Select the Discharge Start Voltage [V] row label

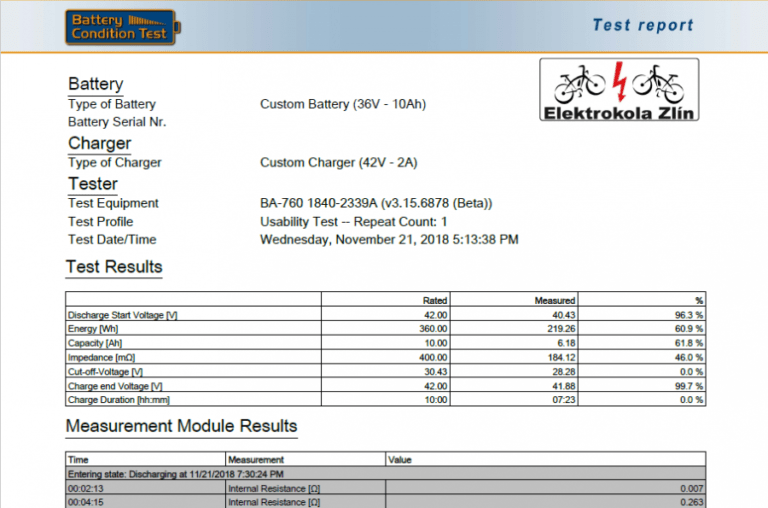[x=122, y=315]
